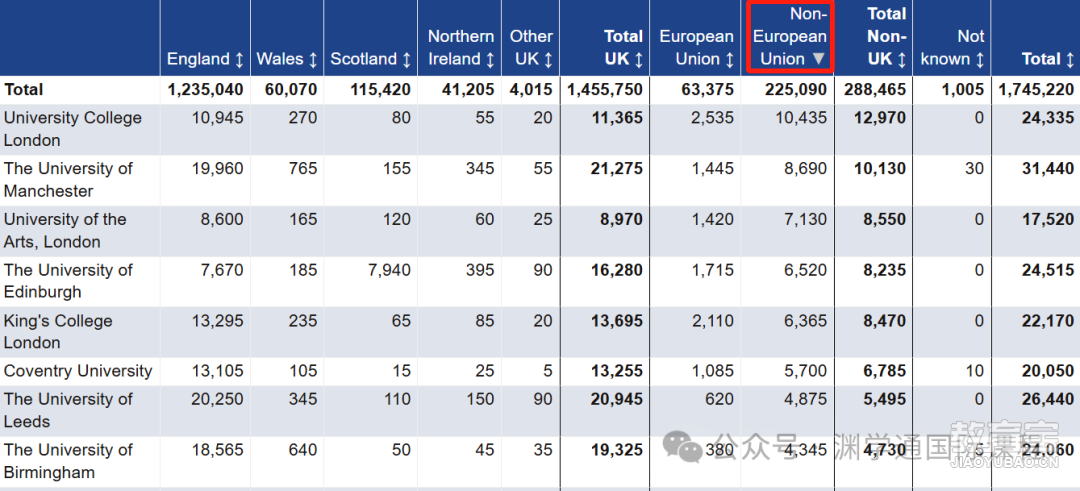Click the Total row label
This screenshot has height=491, width=1080.
point(23,90)
